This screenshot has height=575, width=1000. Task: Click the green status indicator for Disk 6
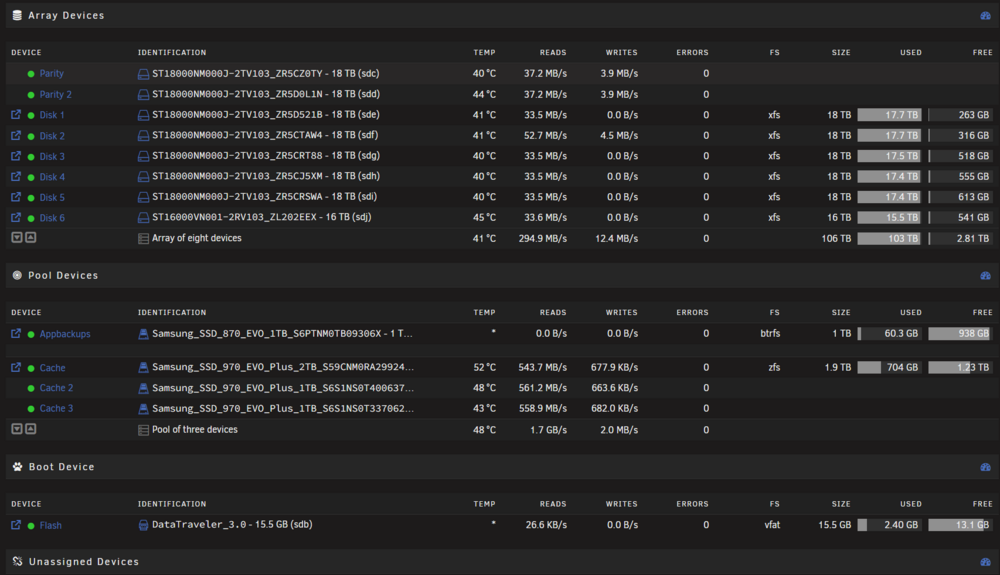(31, 218)
